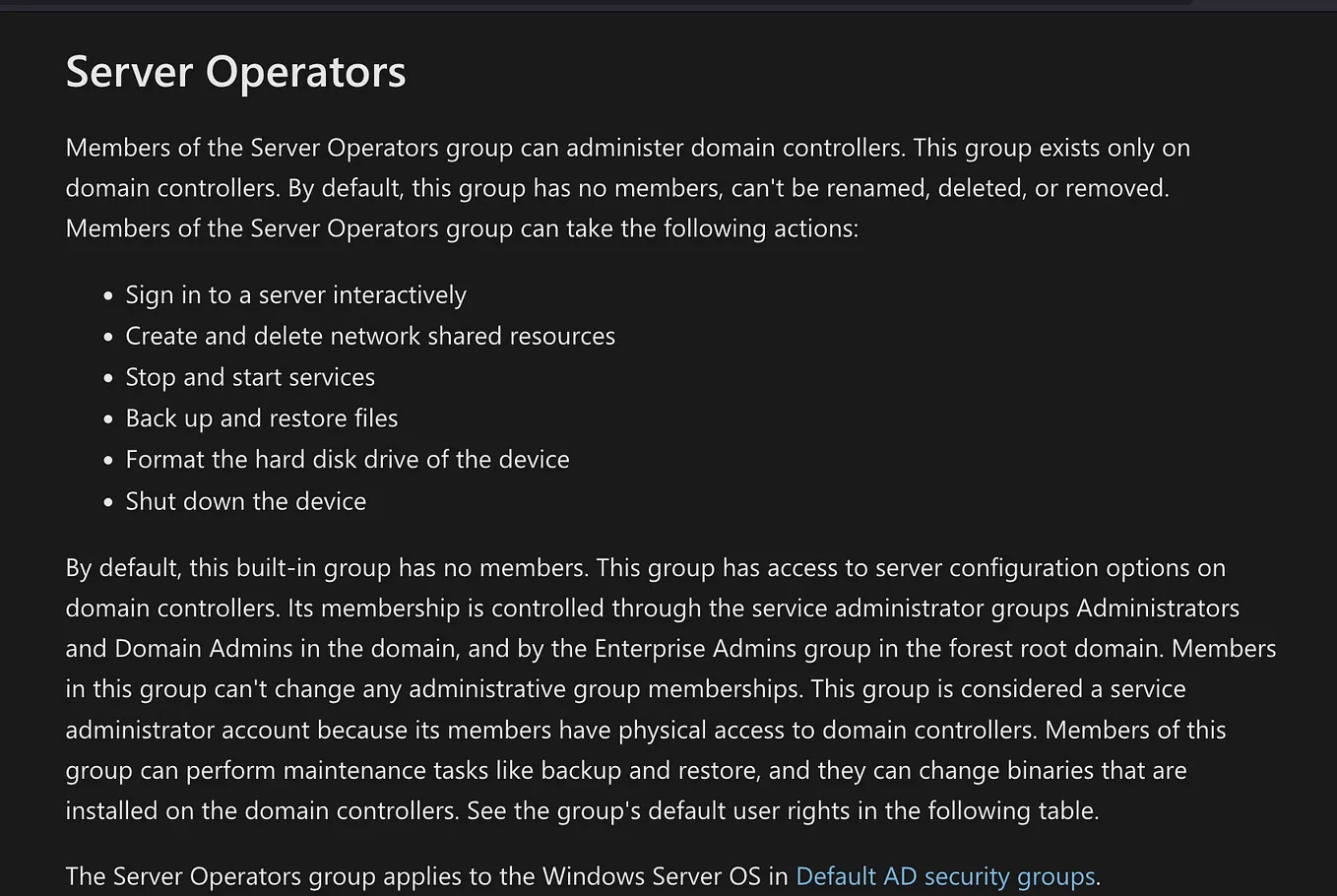Viewport: 1337px width, 896px height.
Task: Click the 'Shut down the device' bullet
Action: click(246, 501)
